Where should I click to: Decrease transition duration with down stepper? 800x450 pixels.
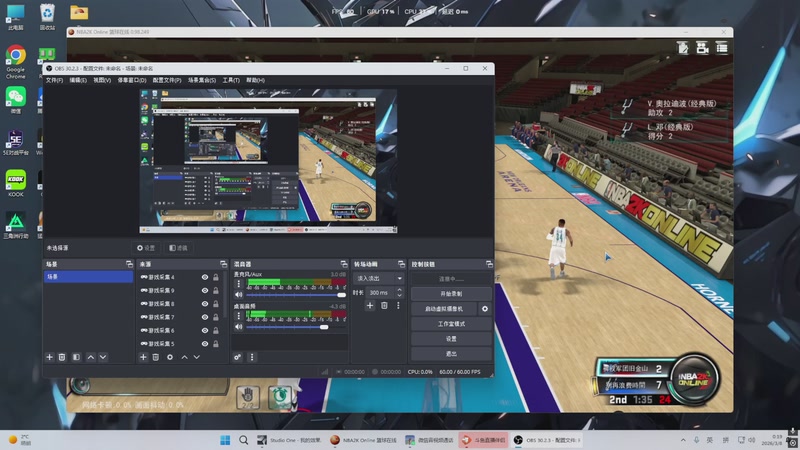(x=399, y=295)
